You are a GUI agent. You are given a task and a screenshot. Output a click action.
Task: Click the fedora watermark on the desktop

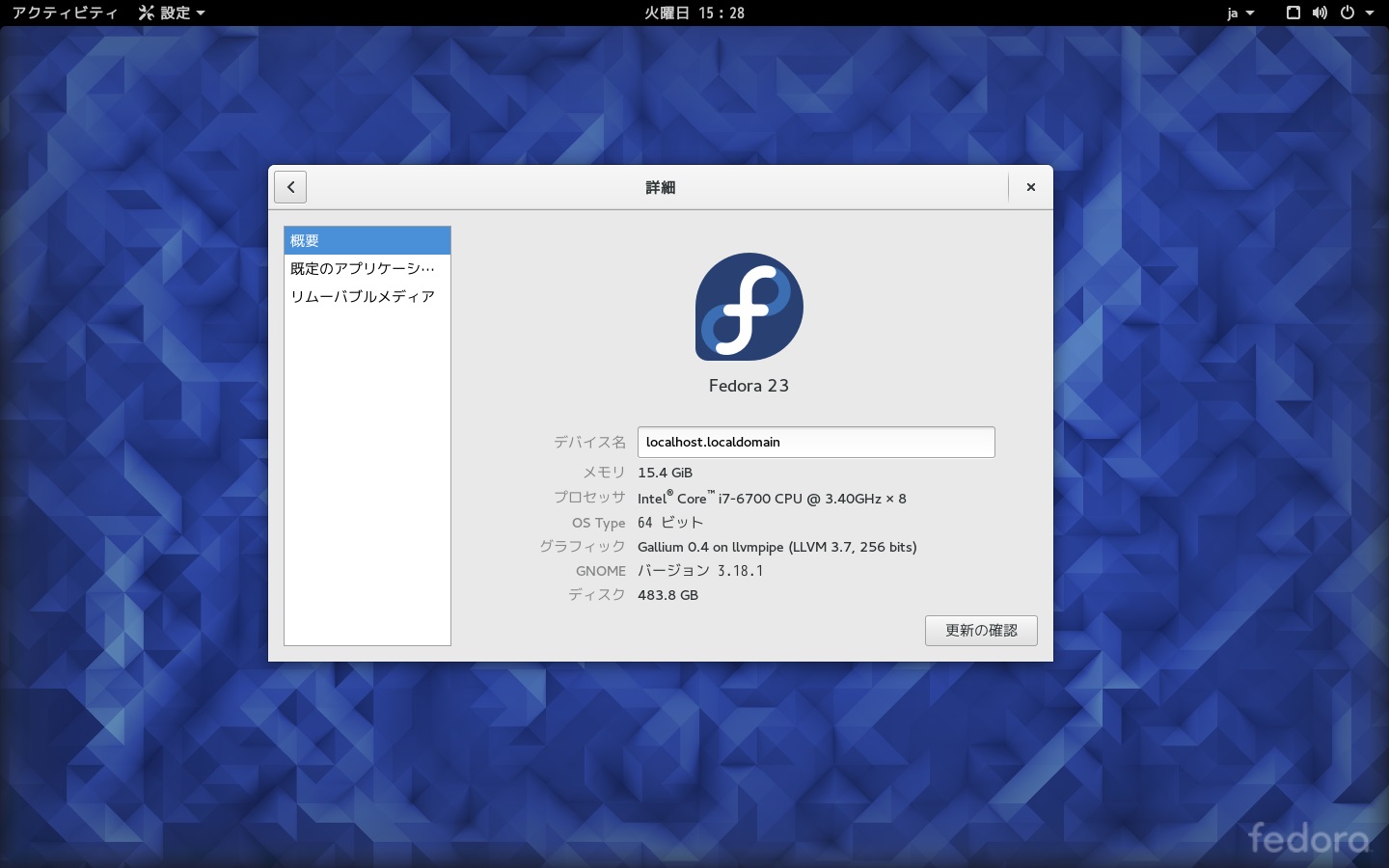[x=1308, y=838]
